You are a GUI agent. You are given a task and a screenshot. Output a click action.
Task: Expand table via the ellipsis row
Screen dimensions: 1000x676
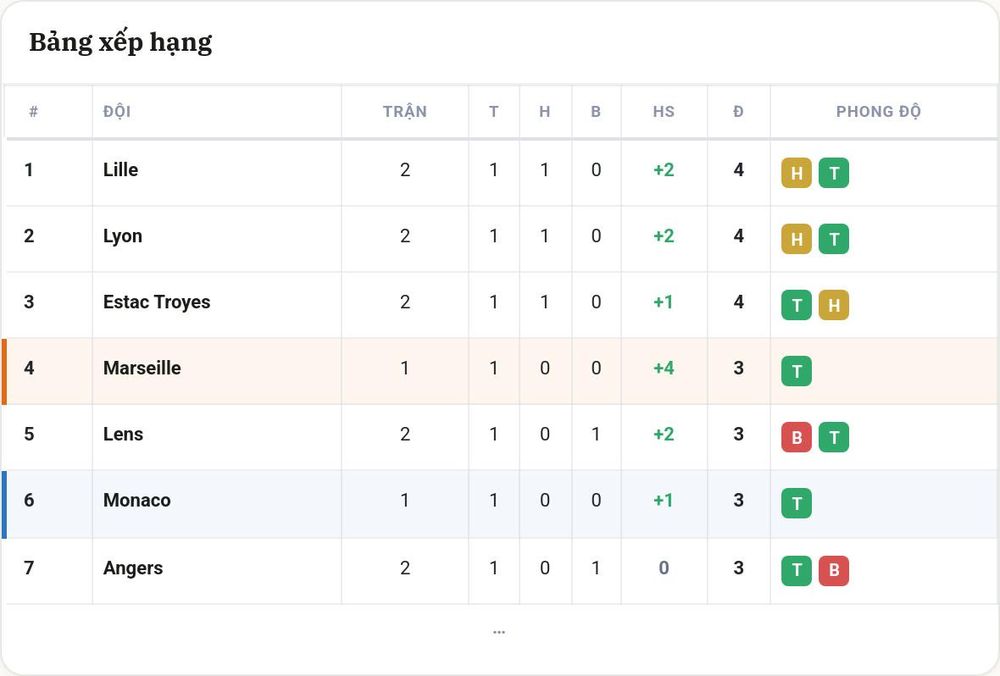pos(499,632)
